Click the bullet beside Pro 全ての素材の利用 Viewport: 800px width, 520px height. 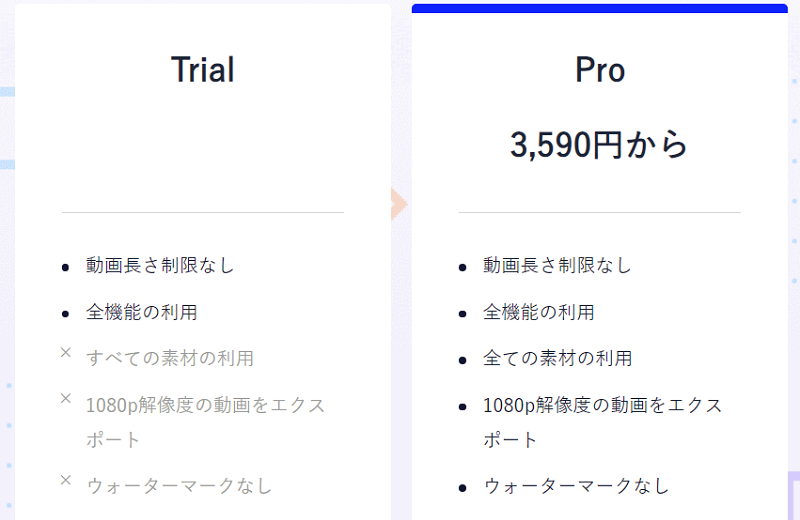(462, 360)
